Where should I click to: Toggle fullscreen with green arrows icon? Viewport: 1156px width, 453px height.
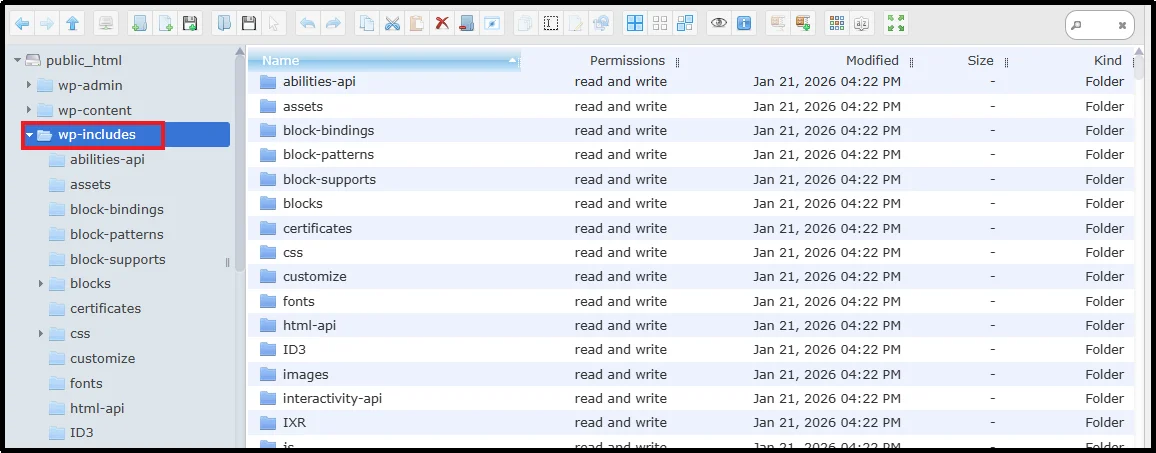click(x=896, y=24)
